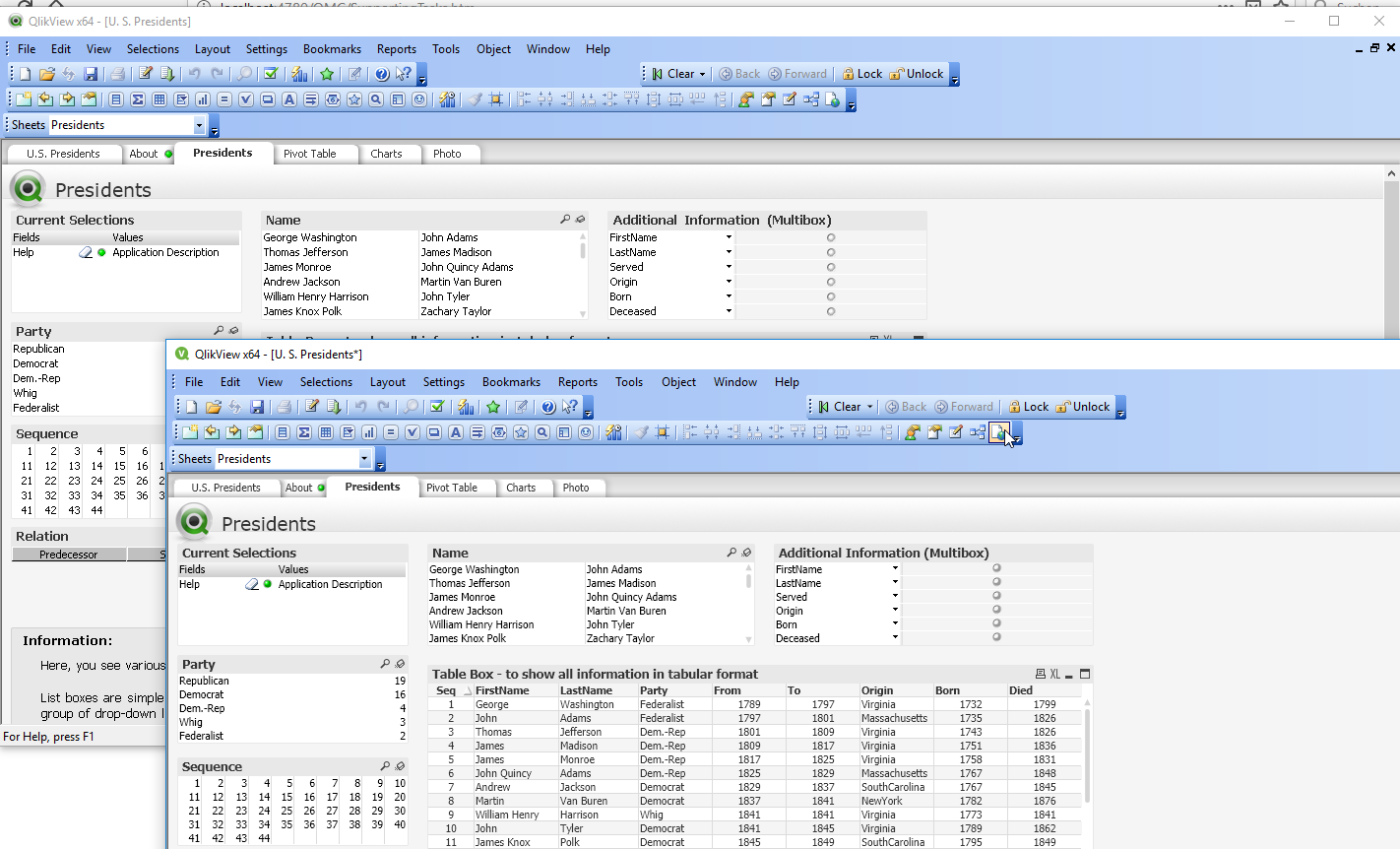Click Origin indicator circle in back multibox
The width and height of the screenshot is (1400, 849).
(831, 282)
